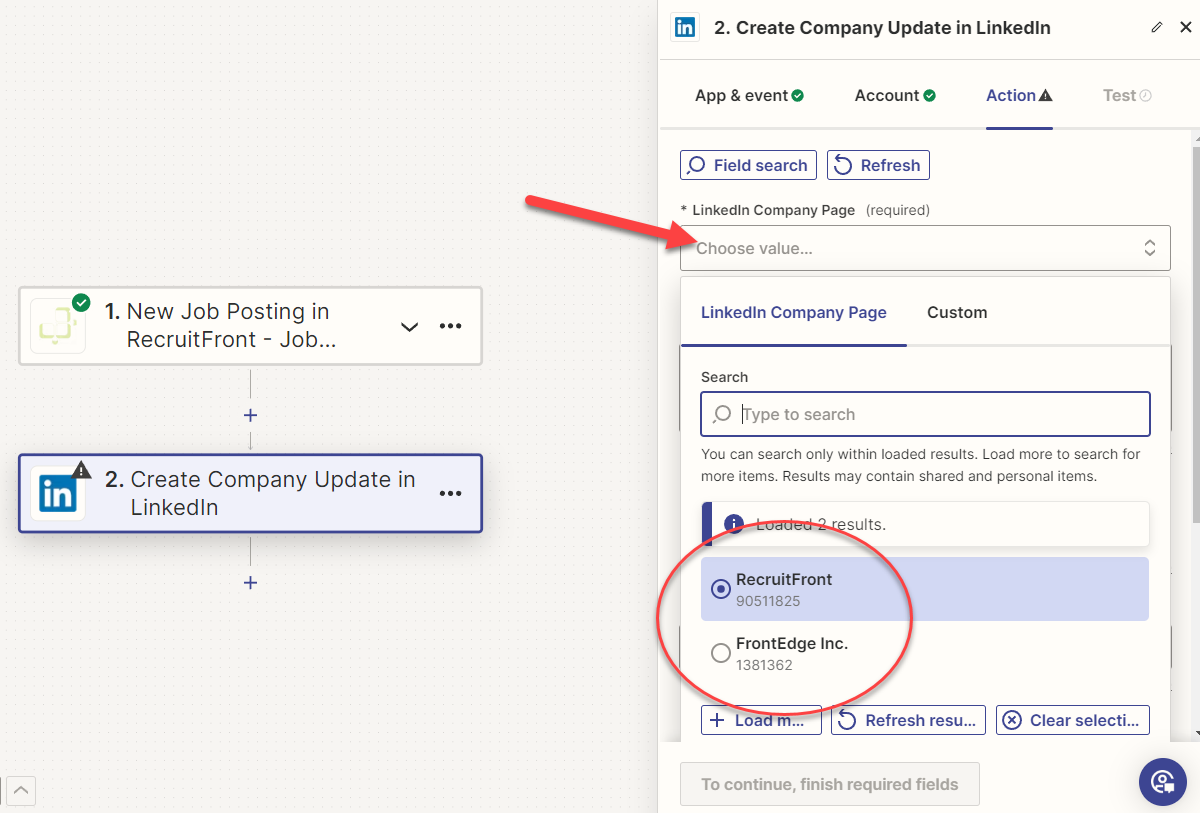Select the New Job Posting in RecruitFront step
The image size is (1200, 813).
(250, 326)
